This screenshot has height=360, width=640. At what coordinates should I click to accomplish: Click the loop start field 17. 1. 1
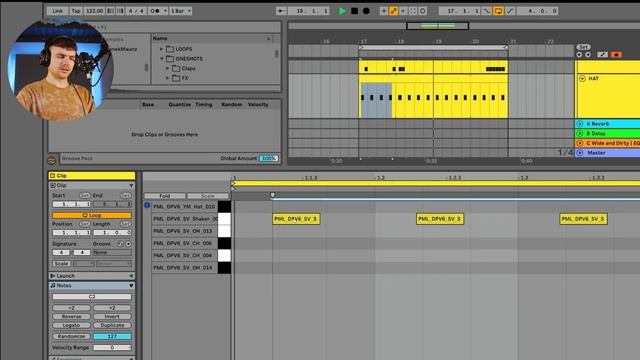pos(460,11)
